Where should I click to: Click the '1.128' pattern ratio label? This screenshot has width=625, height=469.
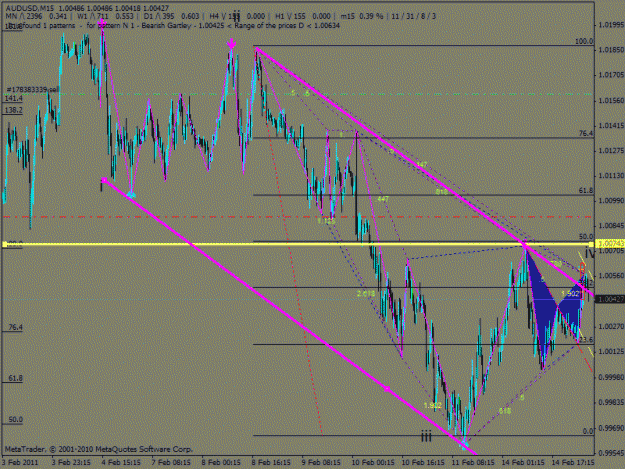[326, 221]
